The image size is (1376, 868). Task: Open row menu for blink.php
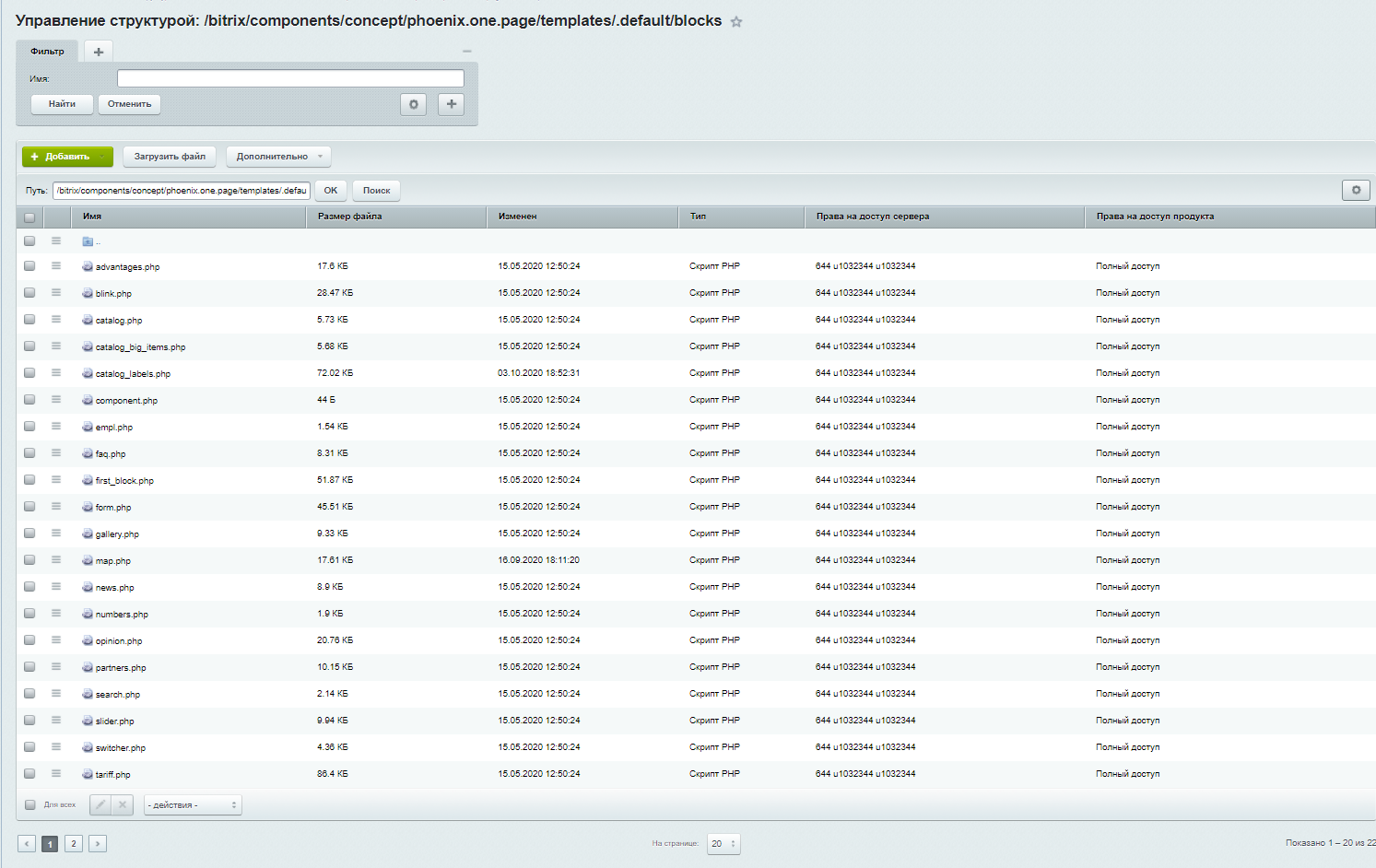(x=56, y=292)
